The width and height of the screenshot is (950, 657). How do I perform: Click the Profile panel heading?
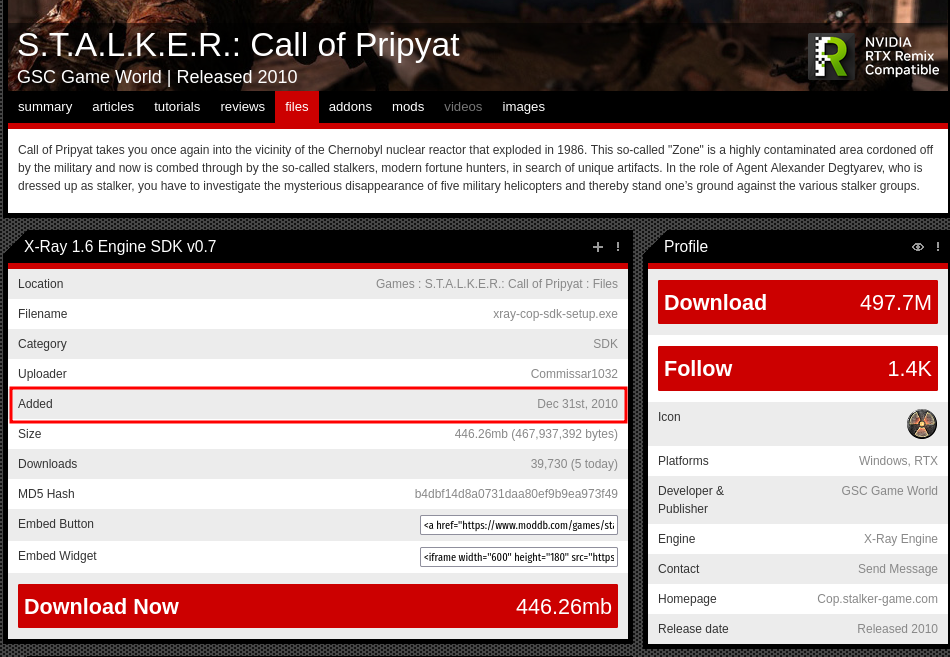pyautogui.click(x=685, y=247)
